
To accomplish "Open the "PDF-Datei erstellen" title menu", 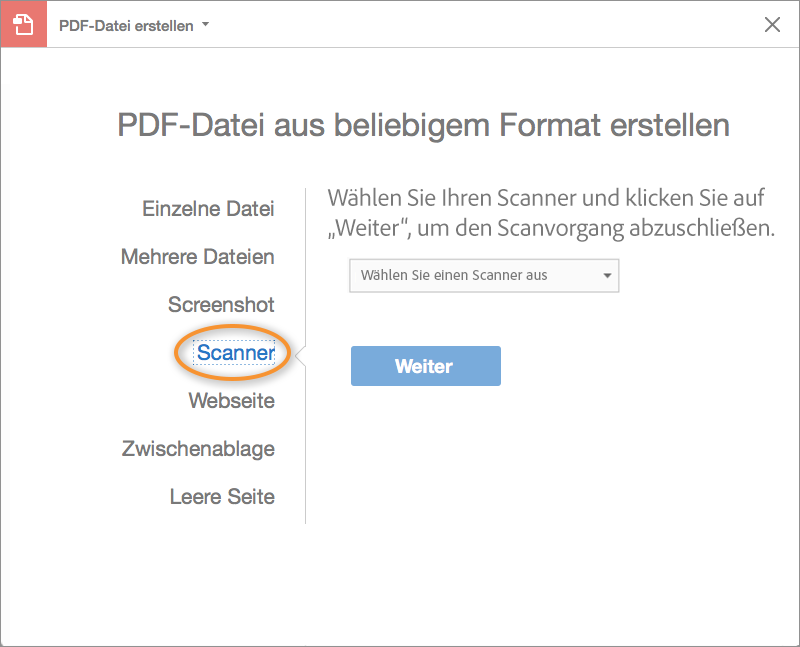I will (126, 26).
